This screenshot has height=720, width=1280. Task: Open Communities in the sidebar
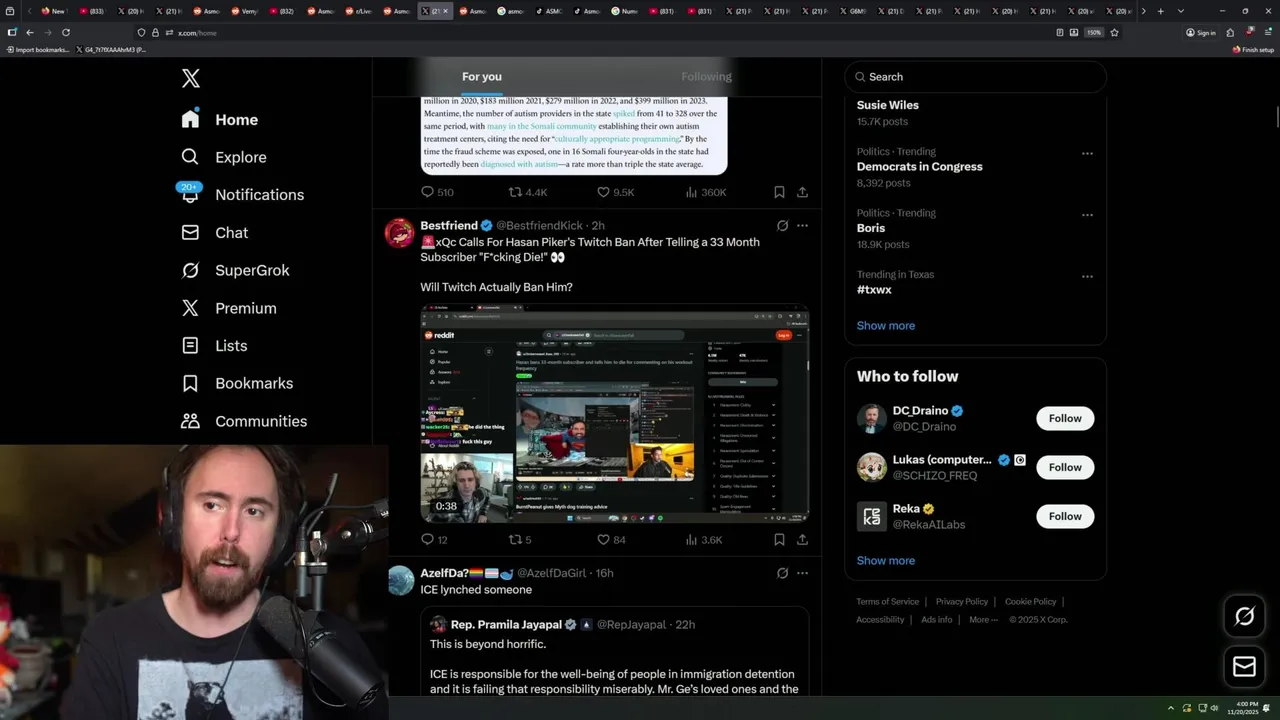pos(244,421)
